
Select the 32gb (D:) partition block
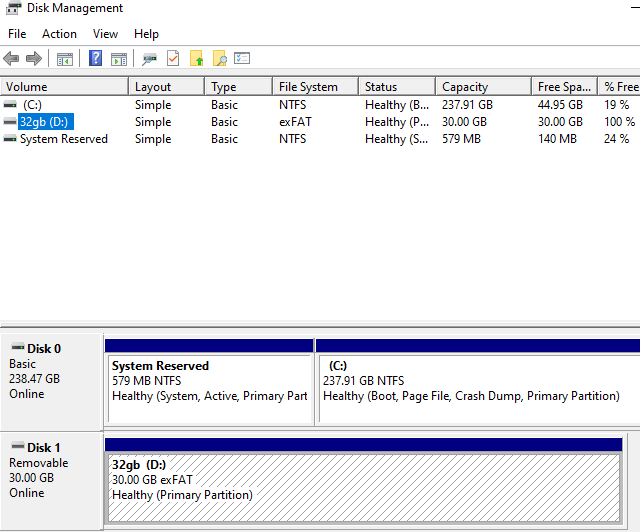pos(364,481)
